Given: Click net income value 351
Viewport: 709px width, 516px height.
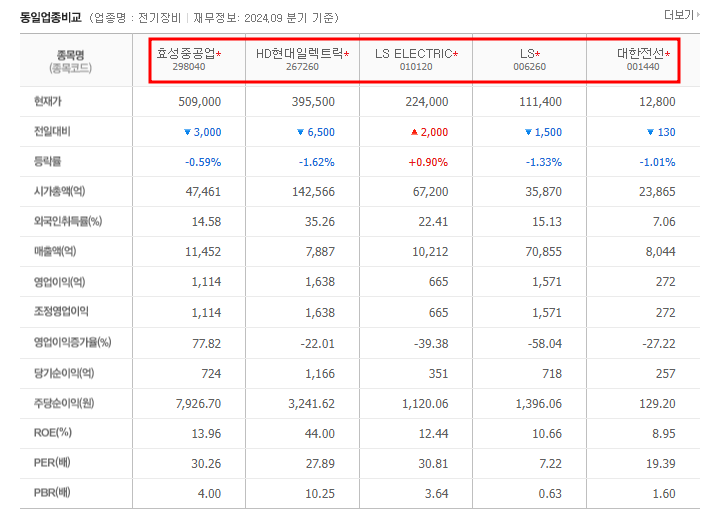Looking at the screenshot, I should pos(438,374).
